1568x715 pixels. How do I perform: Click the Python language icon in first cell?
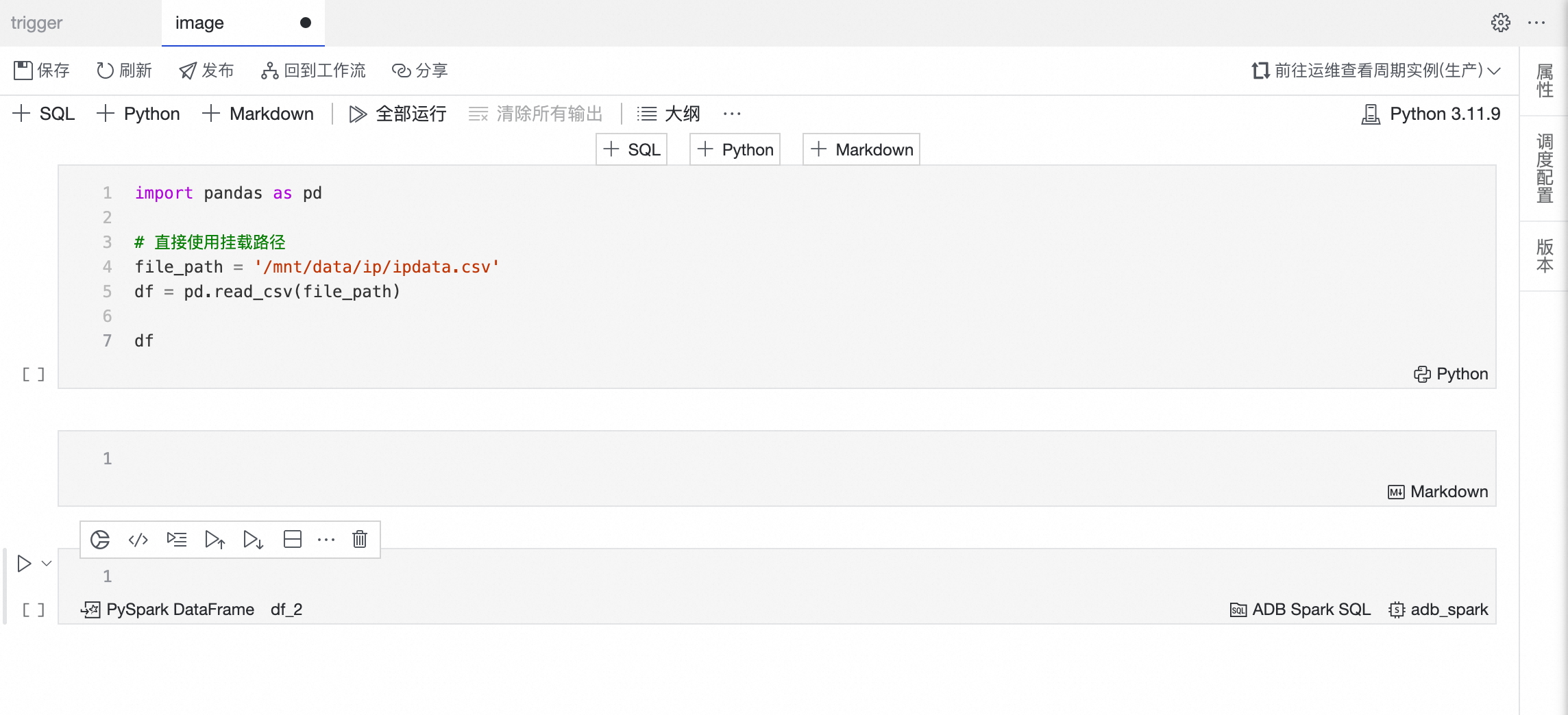pos(1423,374)
